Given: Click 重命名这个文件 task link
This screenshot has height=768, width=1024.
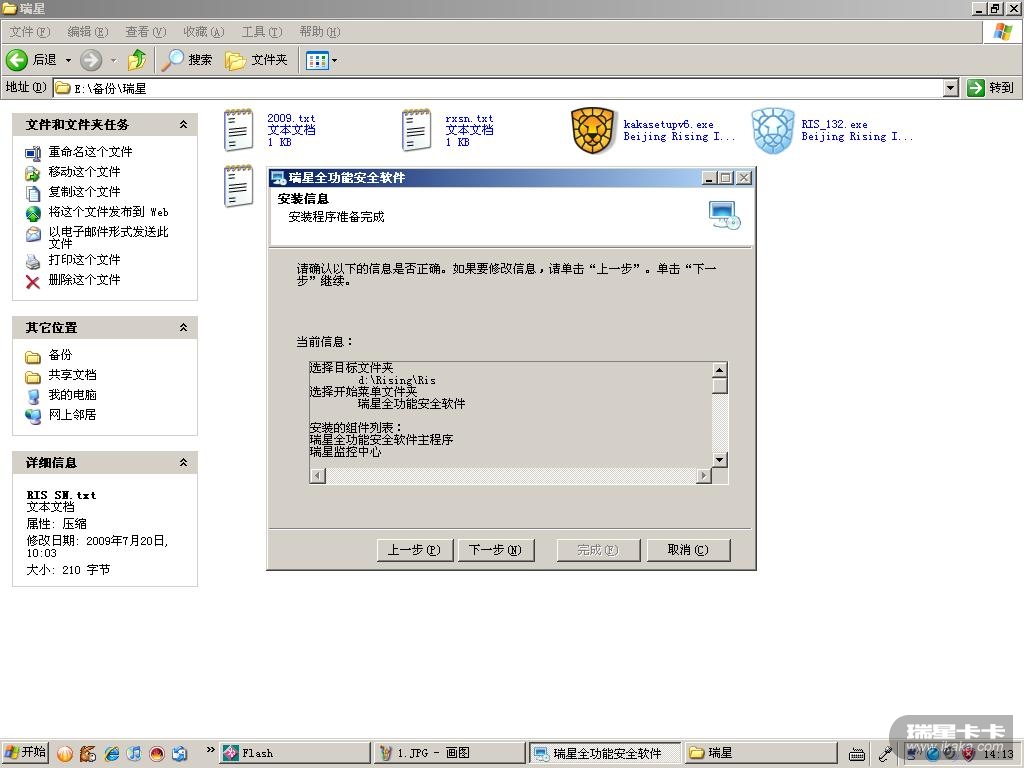Looking at the screenshot, I should point(90,152).
